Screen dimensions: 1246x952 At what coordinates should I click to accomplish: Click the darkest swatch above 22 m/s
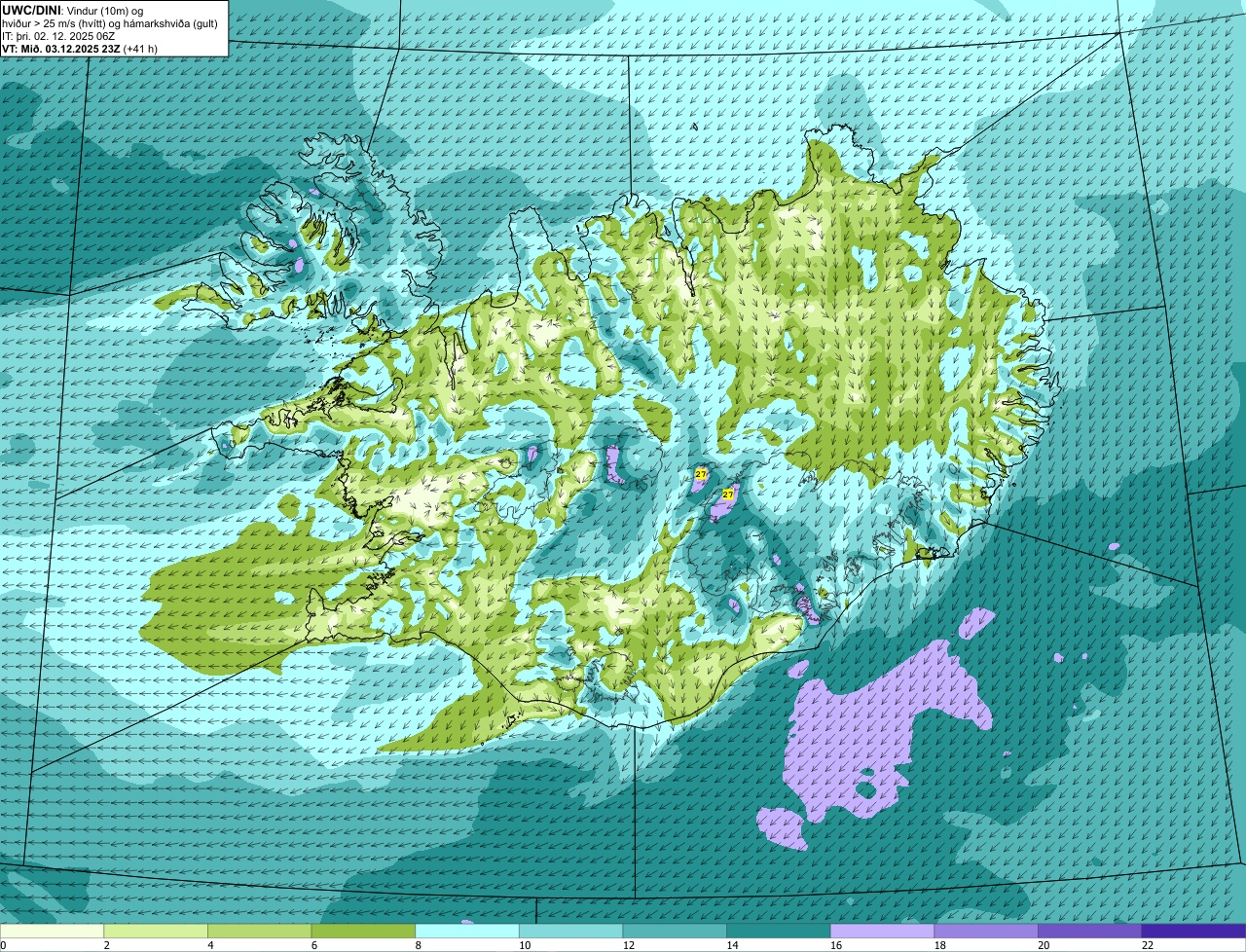[1194, 931]
